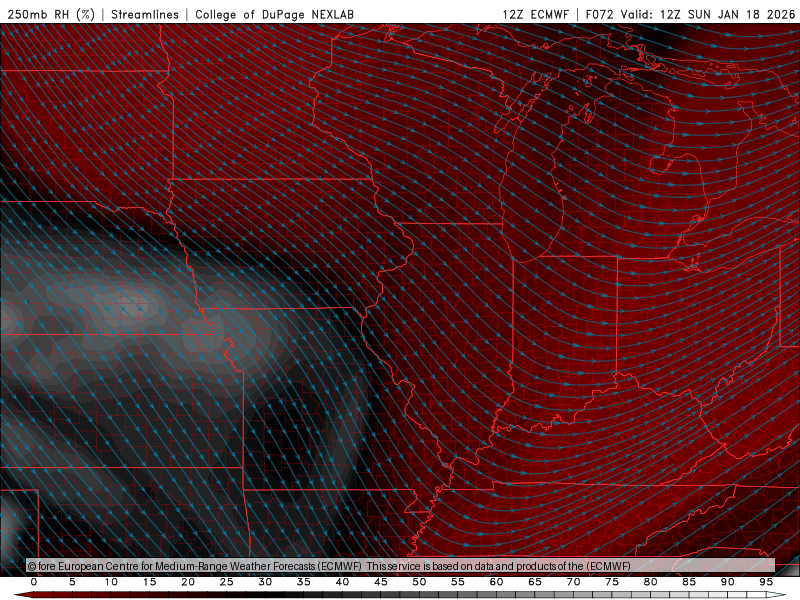Click the "12Z ECMWF" model run label
The image size is (800, 600).
535,14
